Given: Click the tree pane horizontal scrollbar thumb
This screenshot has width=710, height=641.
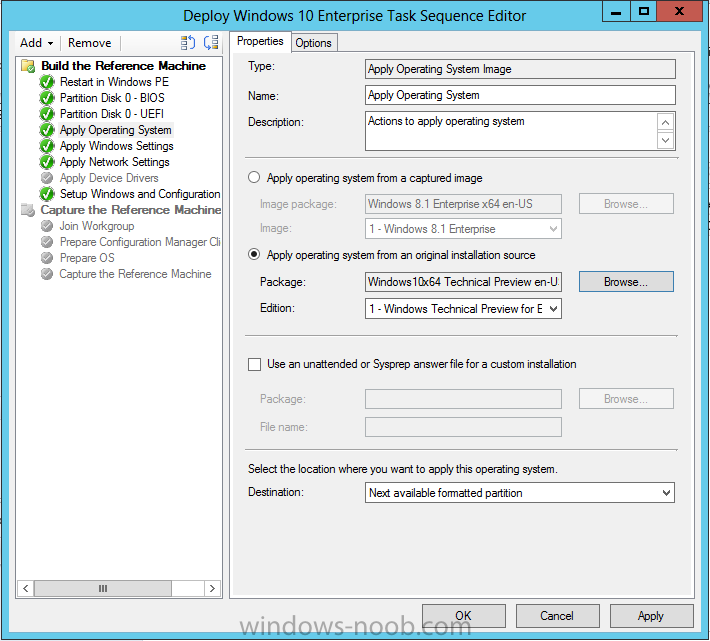Looking at the screenshot, I should 103,588.
